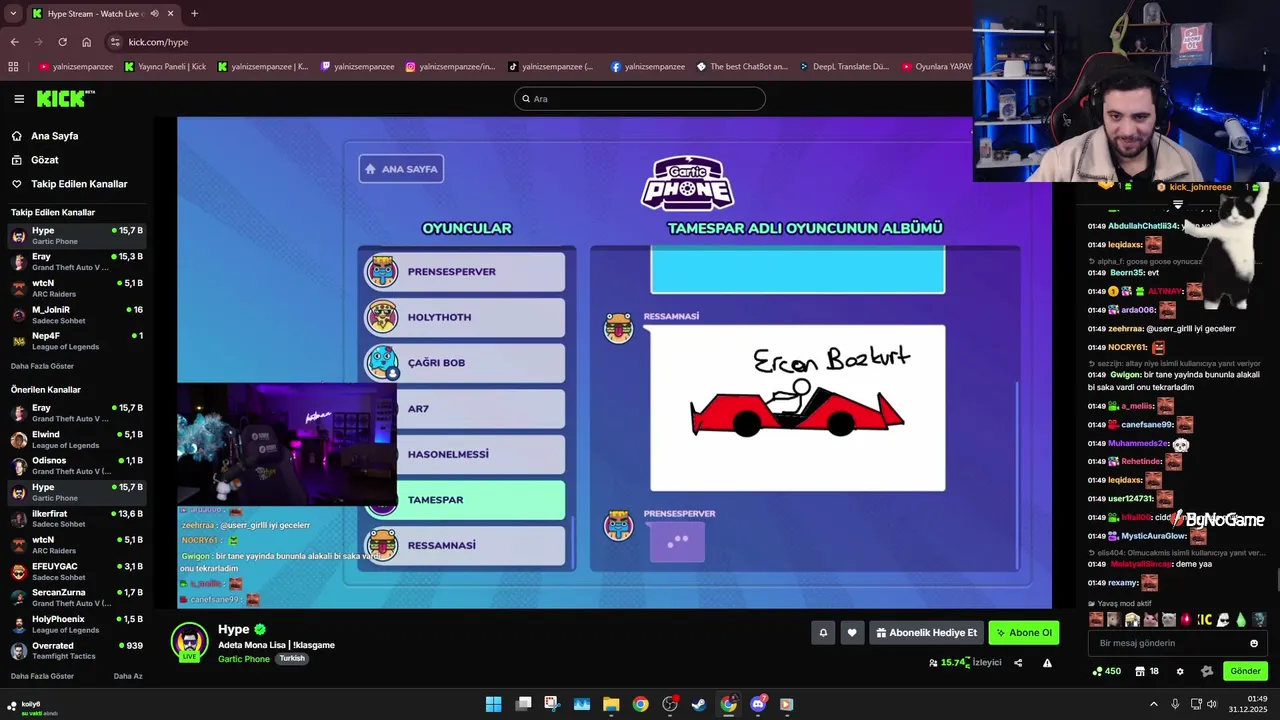Select PRENSESPERVER in the players list
Screen dimensions: 1280x720
click(465, 272)
